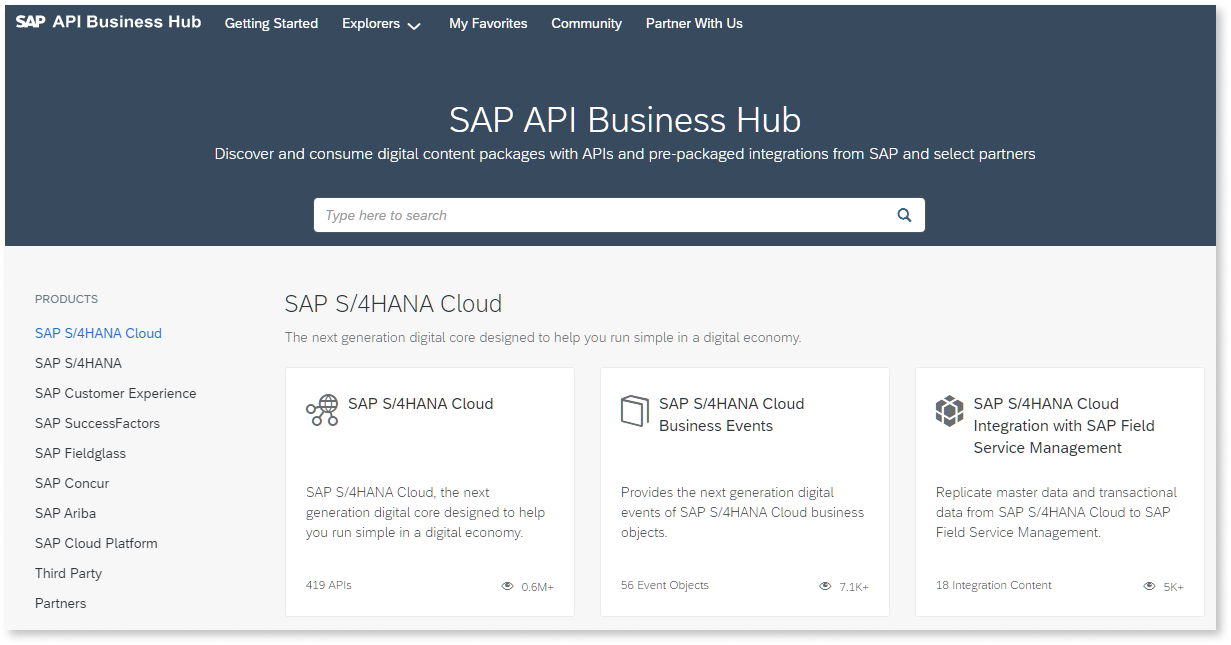Click the eye icon showing 0.6M+ views
This screenshot has height=645, width=1231.
(x=506, y=585)
